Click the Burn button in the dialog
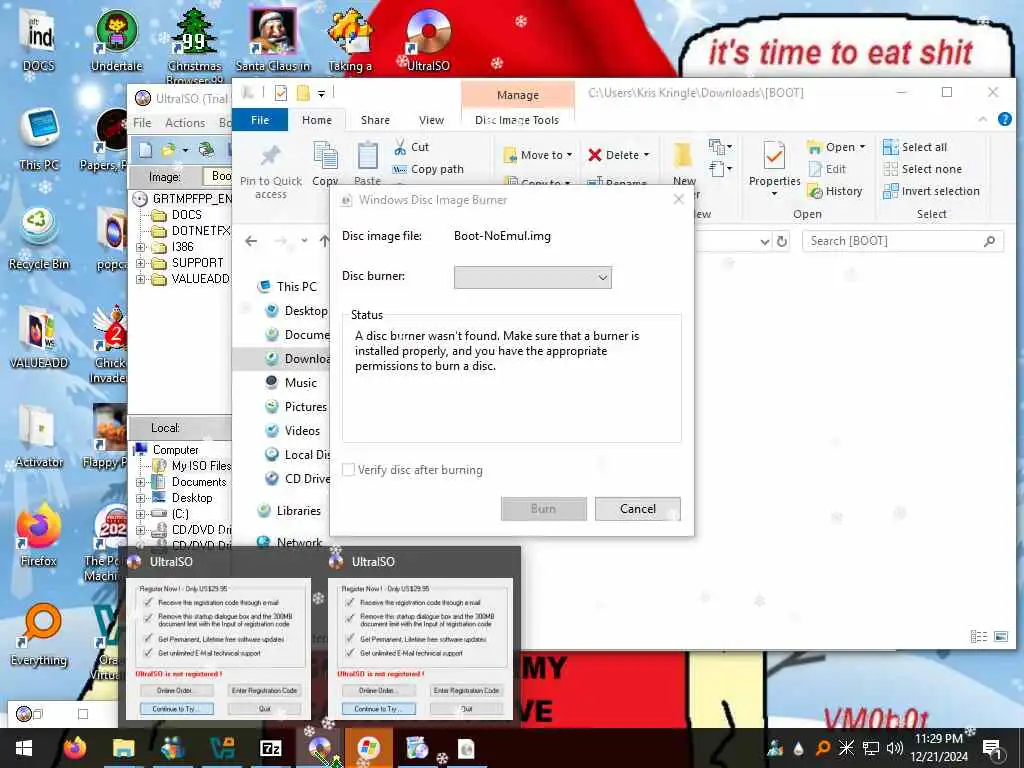 coord(543,509)
